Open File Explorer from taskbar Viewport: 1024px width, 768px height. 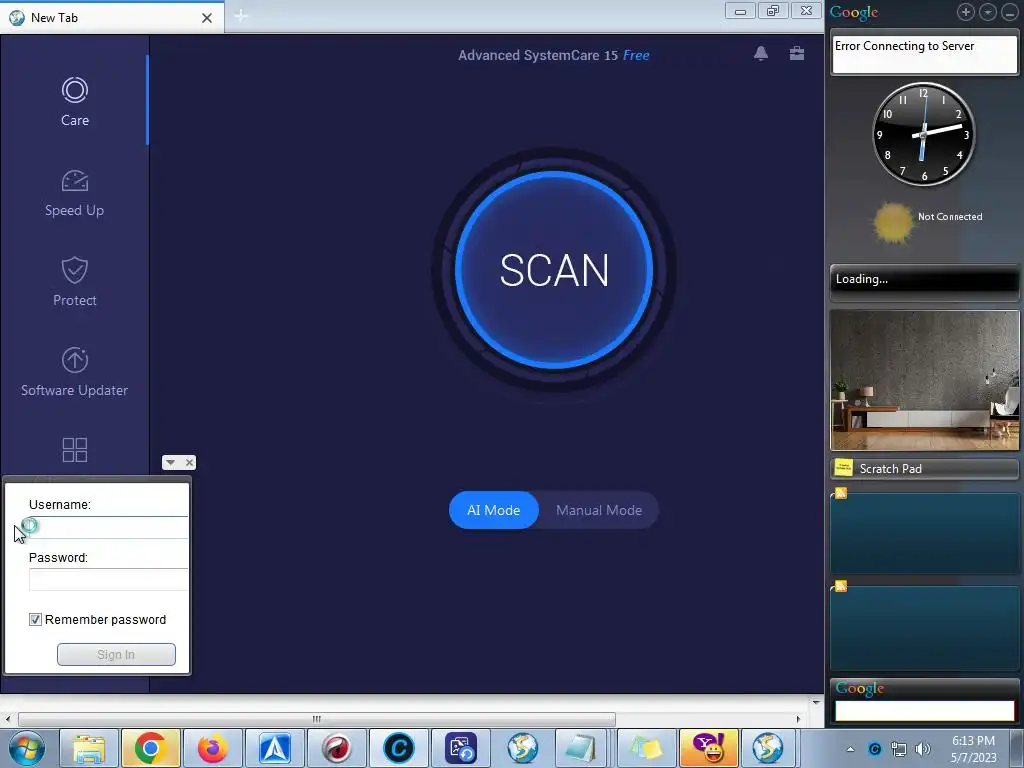click(89, 748)
